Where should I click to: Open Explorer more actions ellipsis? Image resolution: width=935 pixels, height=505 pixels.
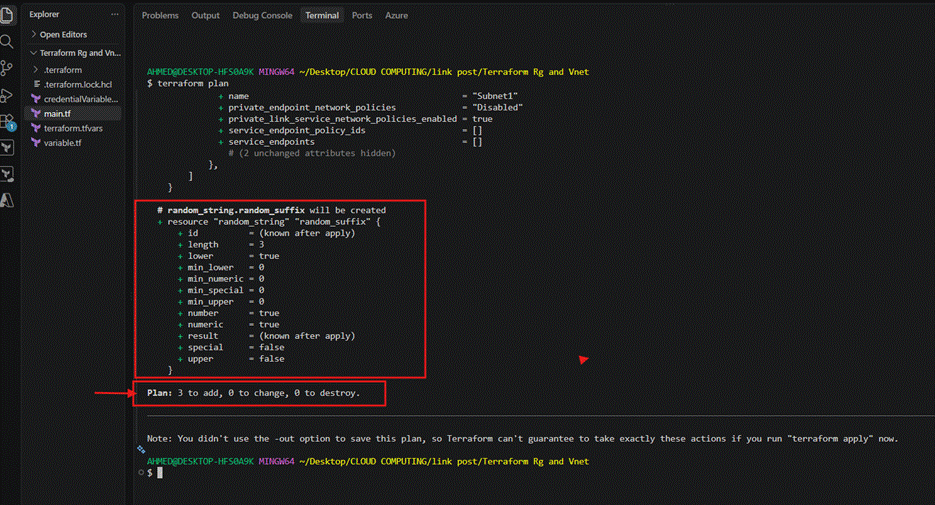pos(114,14)
